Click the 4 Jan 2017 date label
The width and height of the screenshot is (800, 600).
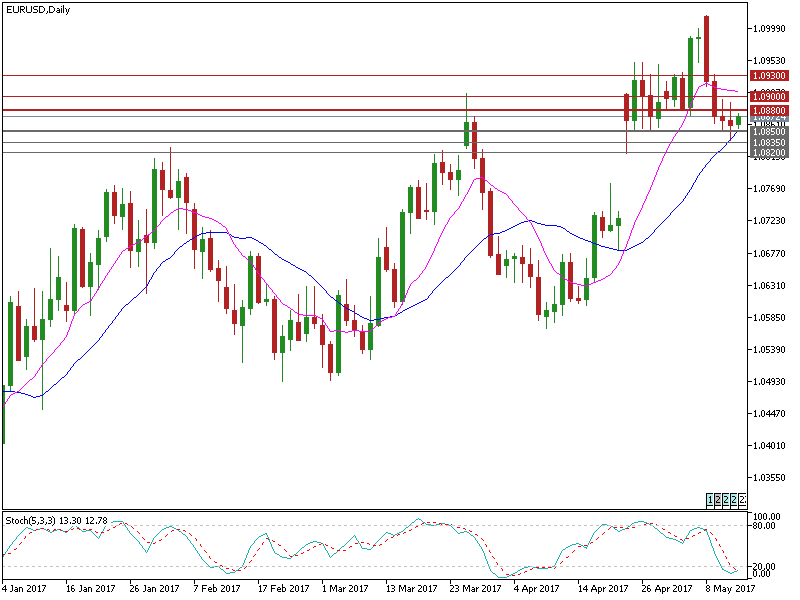pyautogui.click(x=24, y=588)
